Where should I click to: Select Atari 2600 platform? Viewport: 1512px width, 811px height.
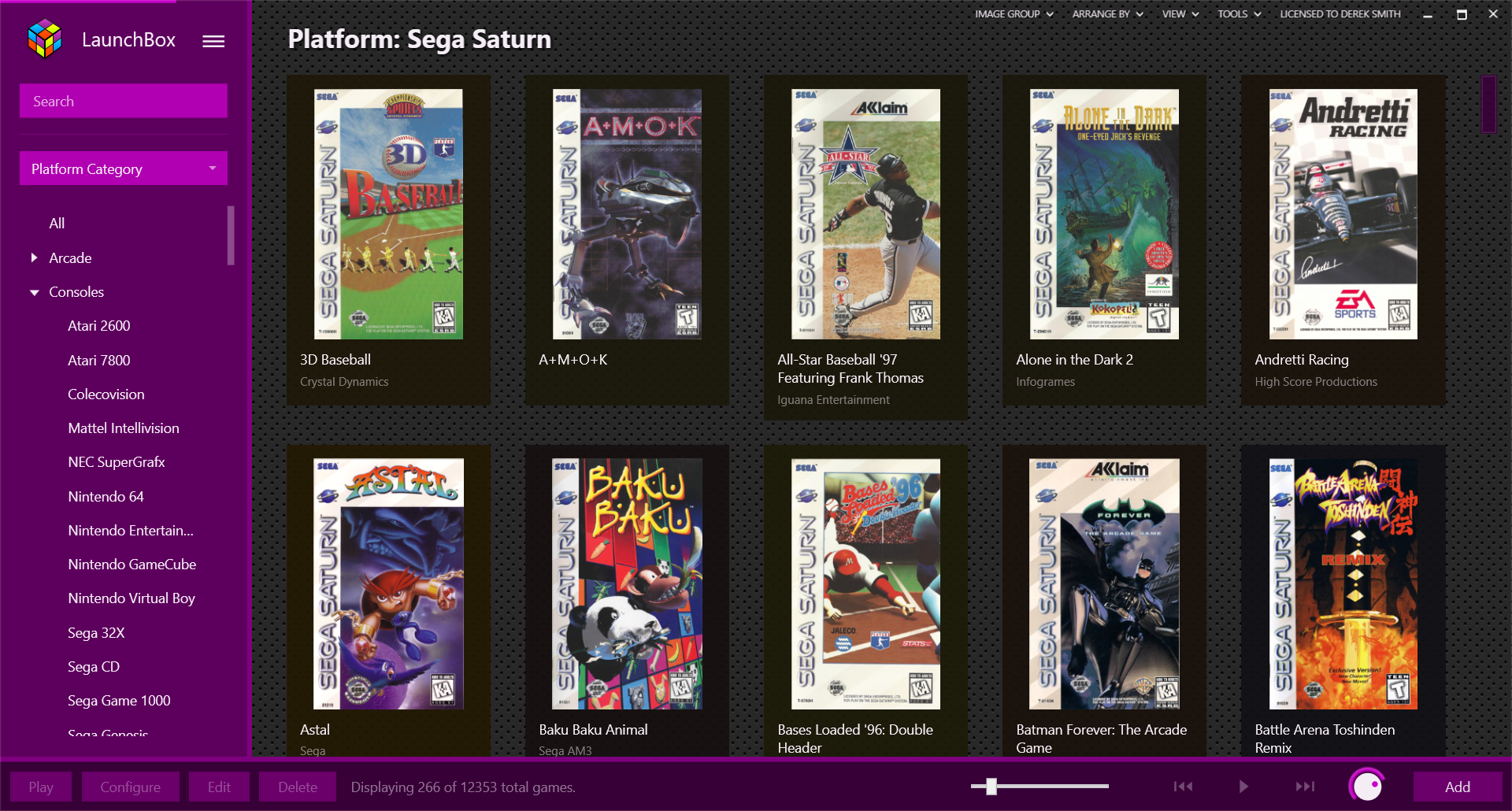99,326
